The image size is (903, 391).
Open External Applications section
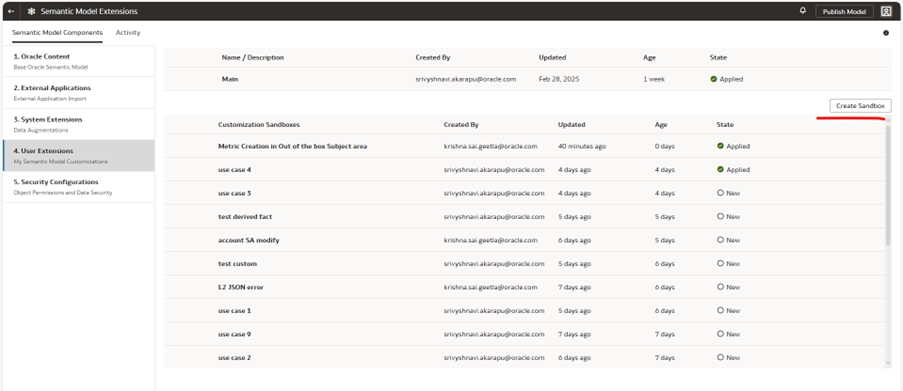pyautogui.click(x=78, y=93)
